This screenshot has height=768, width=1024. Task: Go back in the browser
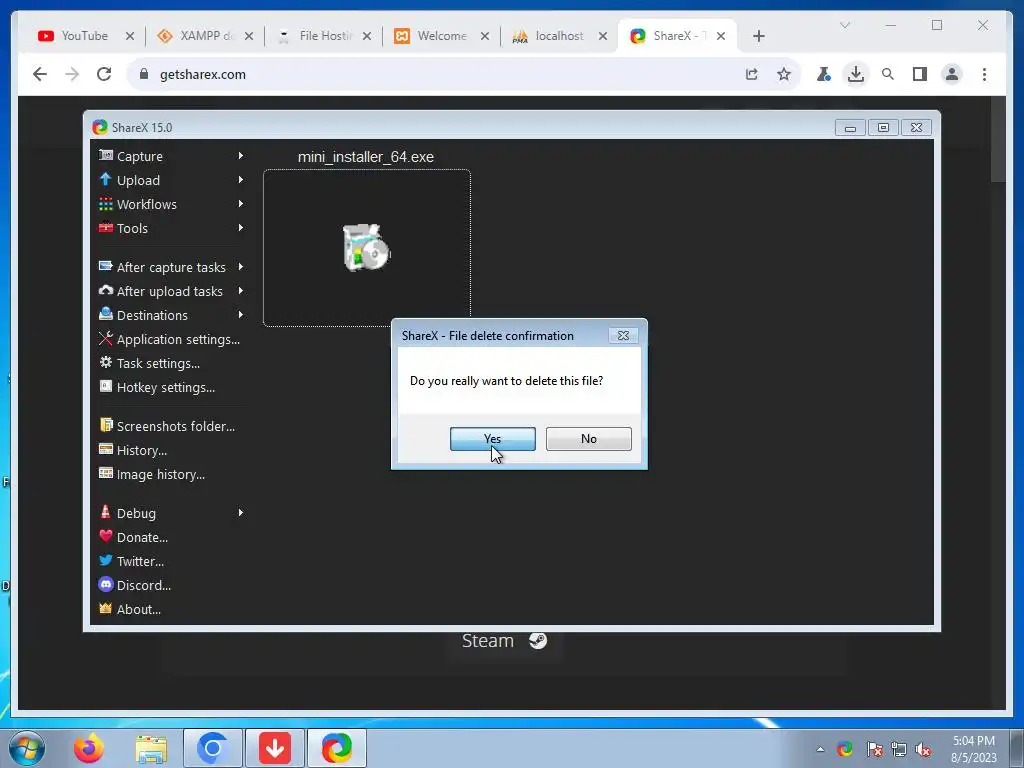click(x=40, y=74)
